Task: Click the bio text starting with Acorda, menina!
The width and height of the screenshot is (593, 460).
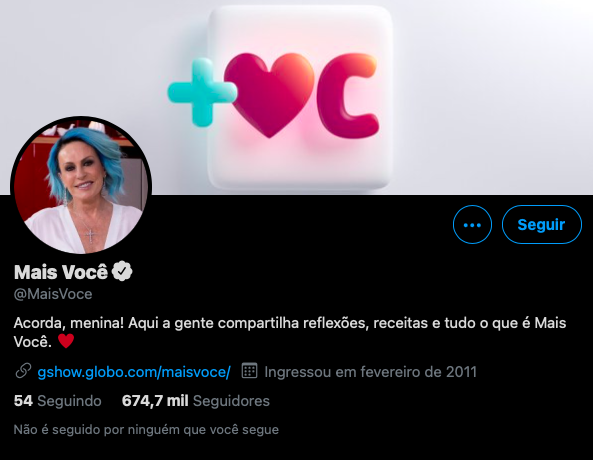Action: (290, 332)
